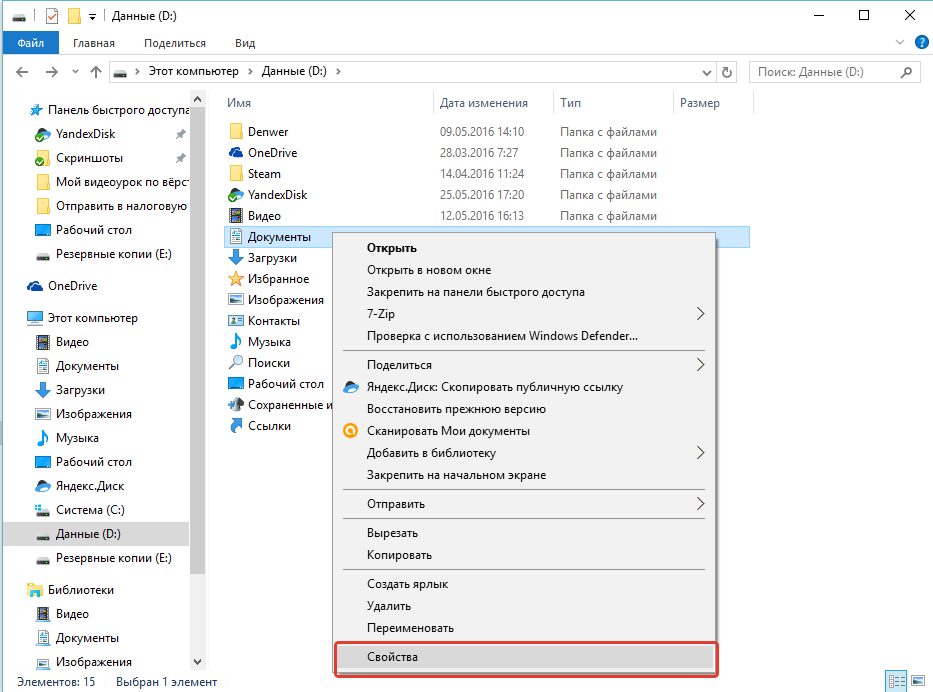Image resolution: width=933 pixels, height=692 pixels.
Task: Click the refresh button next to address bar
Action: pyautogui.click(x=727, y=72)
